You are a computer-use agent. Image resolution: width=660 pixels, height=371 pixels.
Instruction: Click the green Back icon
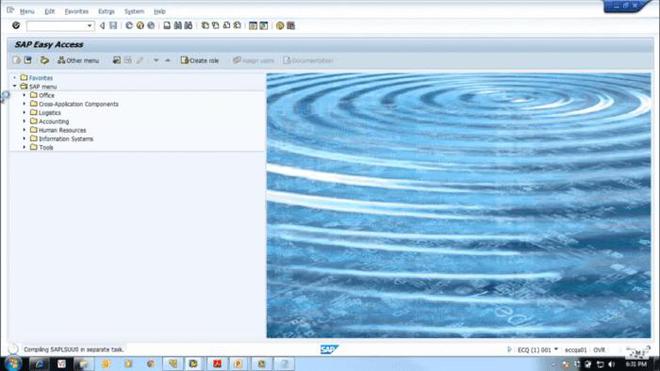[129, 26]
